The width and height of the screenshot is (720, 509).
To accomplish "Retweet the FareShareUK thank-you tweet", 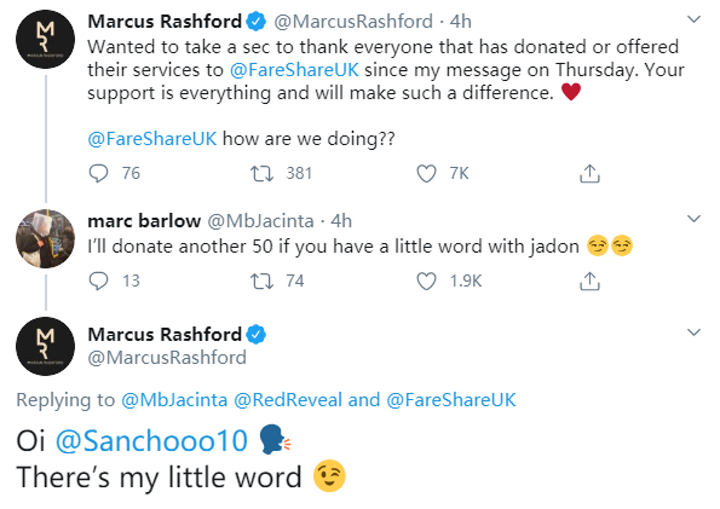I will pyautogui.click(x=262, y=174).
